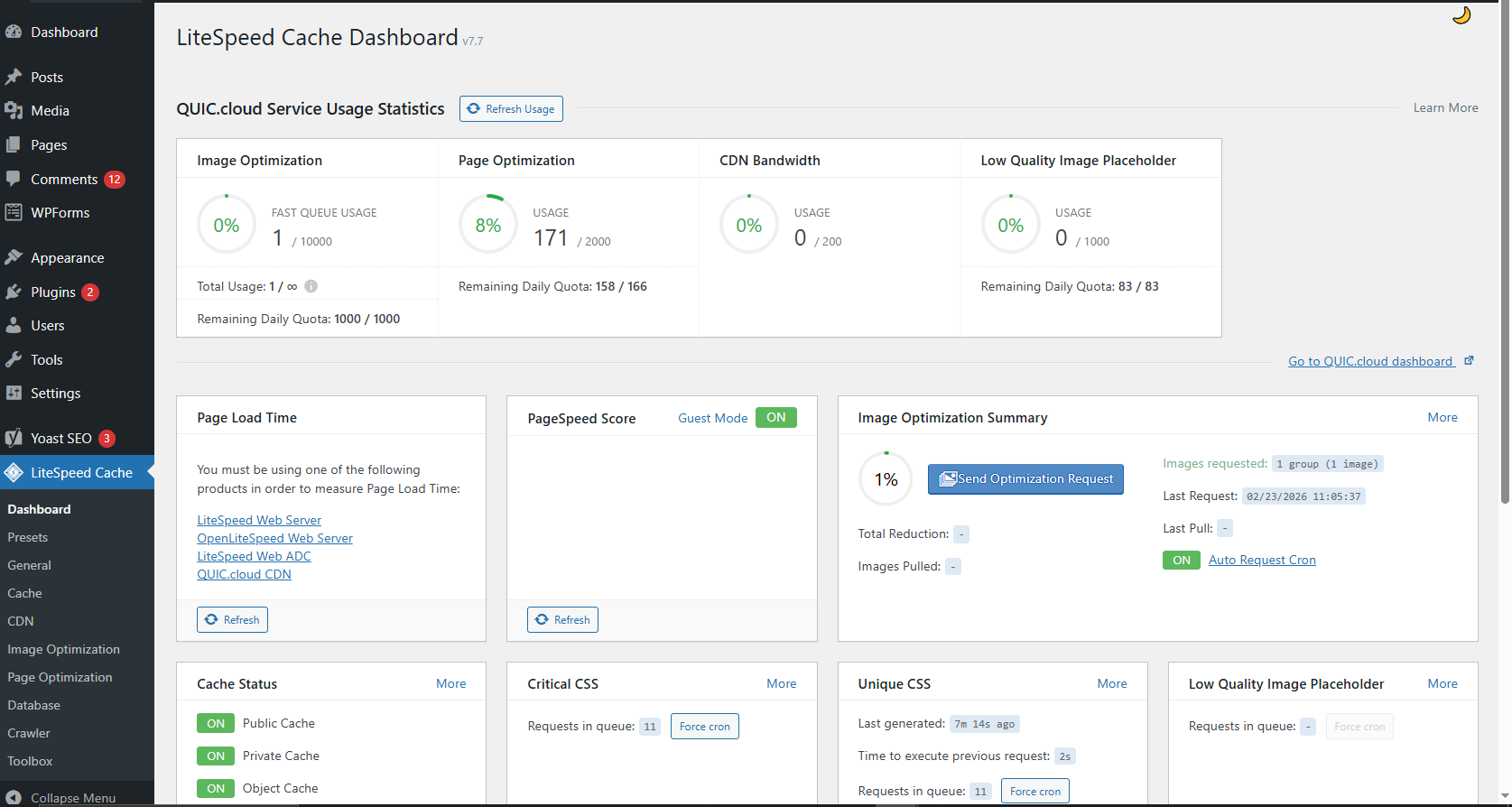Image resolution: width=1512 pixels, height=807 pixels.
Task: Click the 1% Image Optimization Summary gauge
Action: (886, 479)
